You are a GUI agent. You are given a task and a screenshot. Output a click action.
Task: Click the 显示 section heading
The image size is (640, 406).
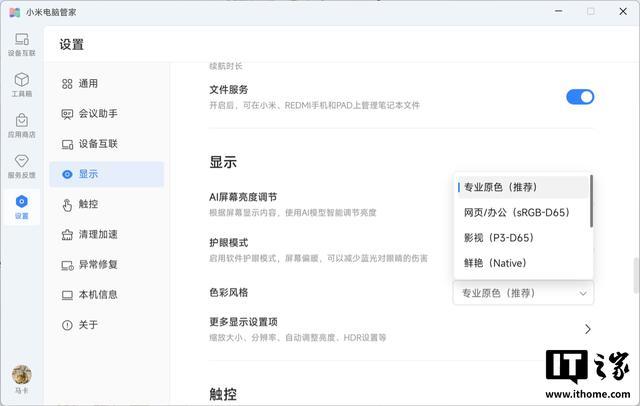click(223, 162)
